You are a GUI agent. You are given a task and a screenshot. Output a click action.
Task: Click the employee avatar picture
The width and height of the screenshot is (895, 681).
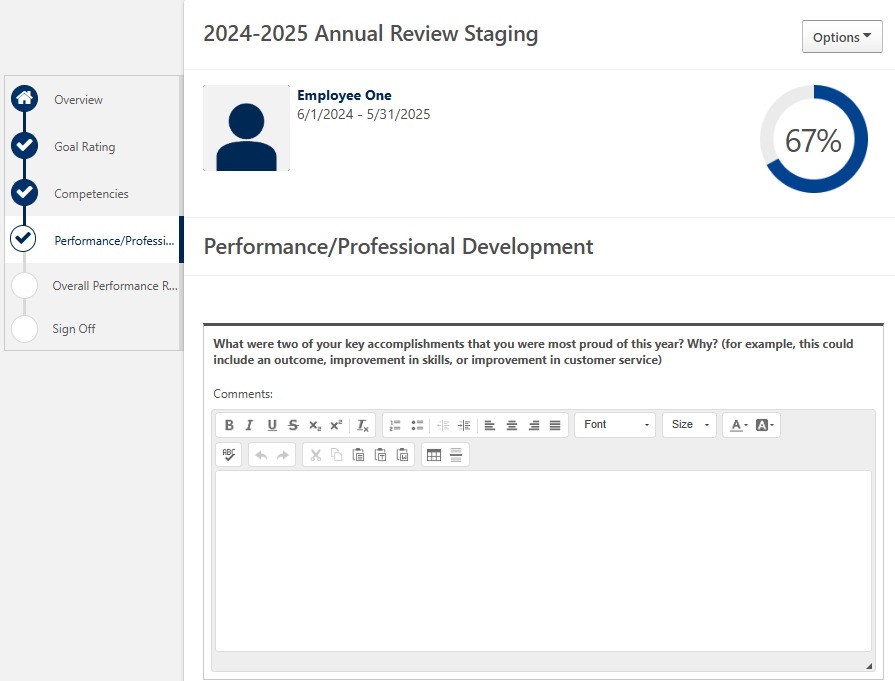coord(247,128)
